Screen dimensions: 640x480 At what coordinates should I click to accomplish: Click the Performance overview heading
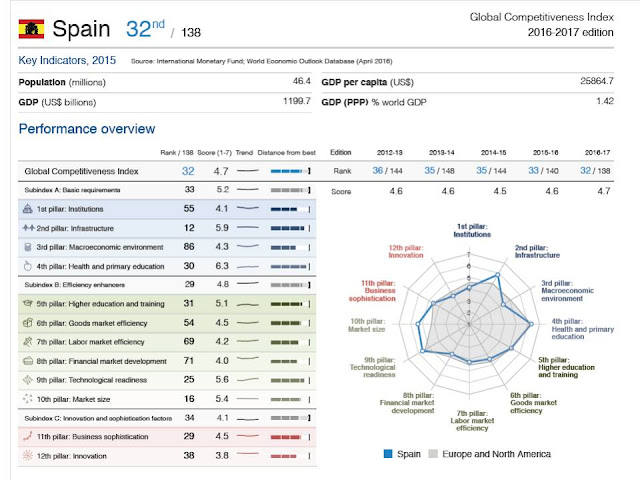(87, 128)
